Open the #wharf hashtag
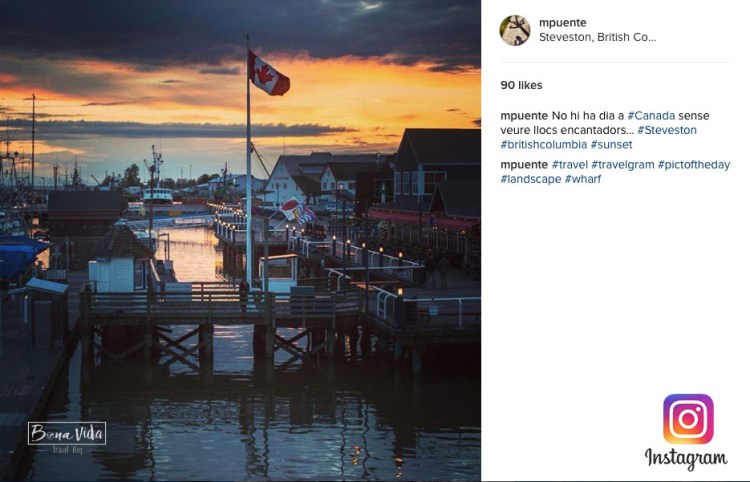The image size is (750, 482). pos(582,179)
